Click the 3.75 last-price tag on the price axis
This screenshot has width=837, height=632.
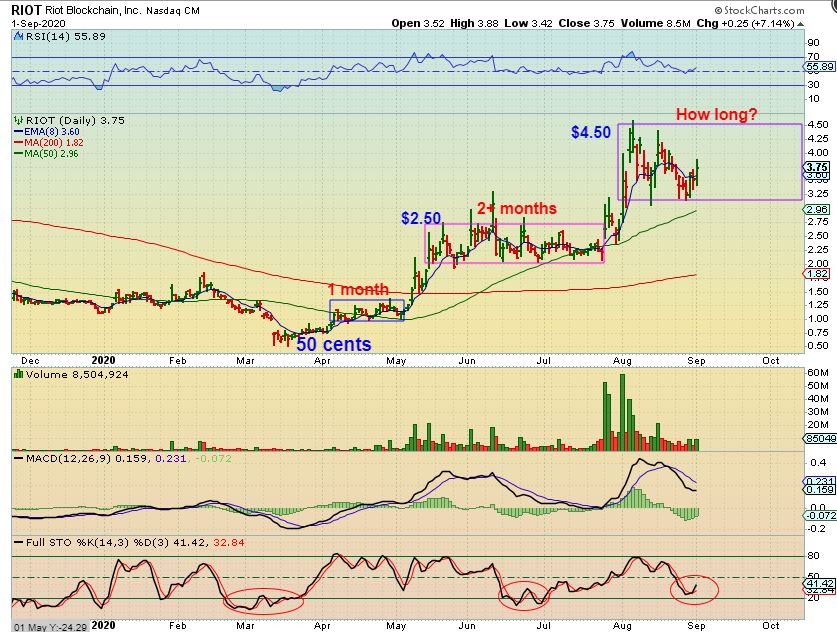click(x=818, y=167)
